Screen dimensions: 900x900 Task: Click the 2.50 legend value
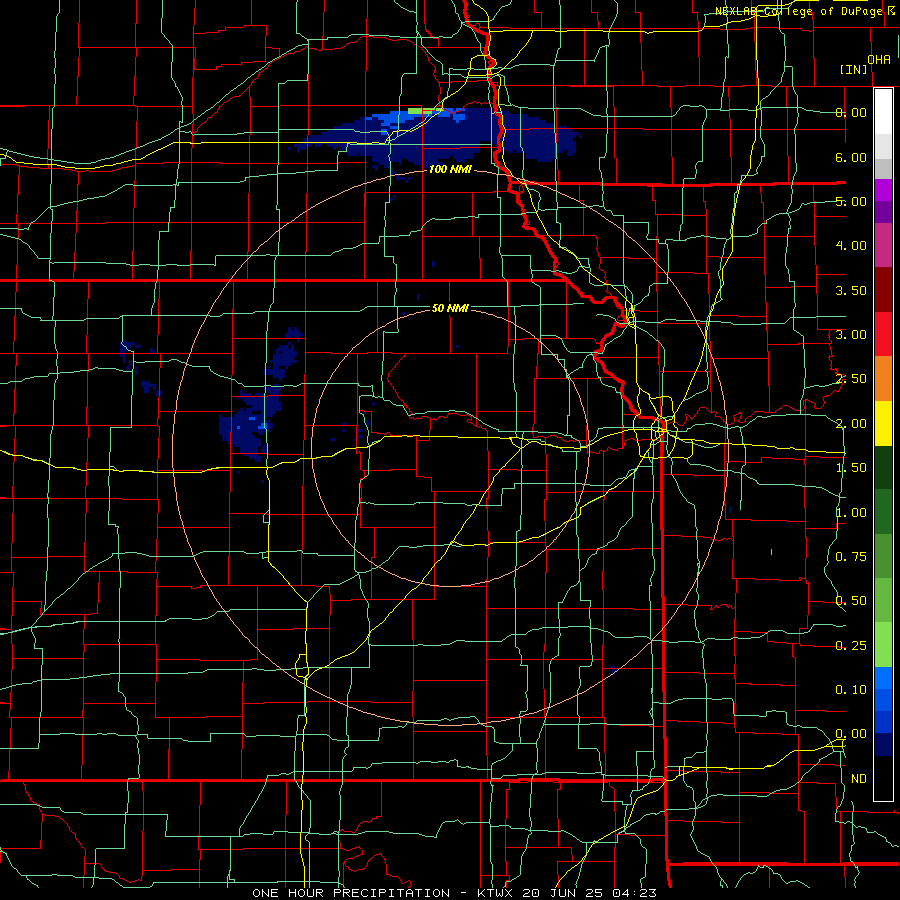point(851,379)
